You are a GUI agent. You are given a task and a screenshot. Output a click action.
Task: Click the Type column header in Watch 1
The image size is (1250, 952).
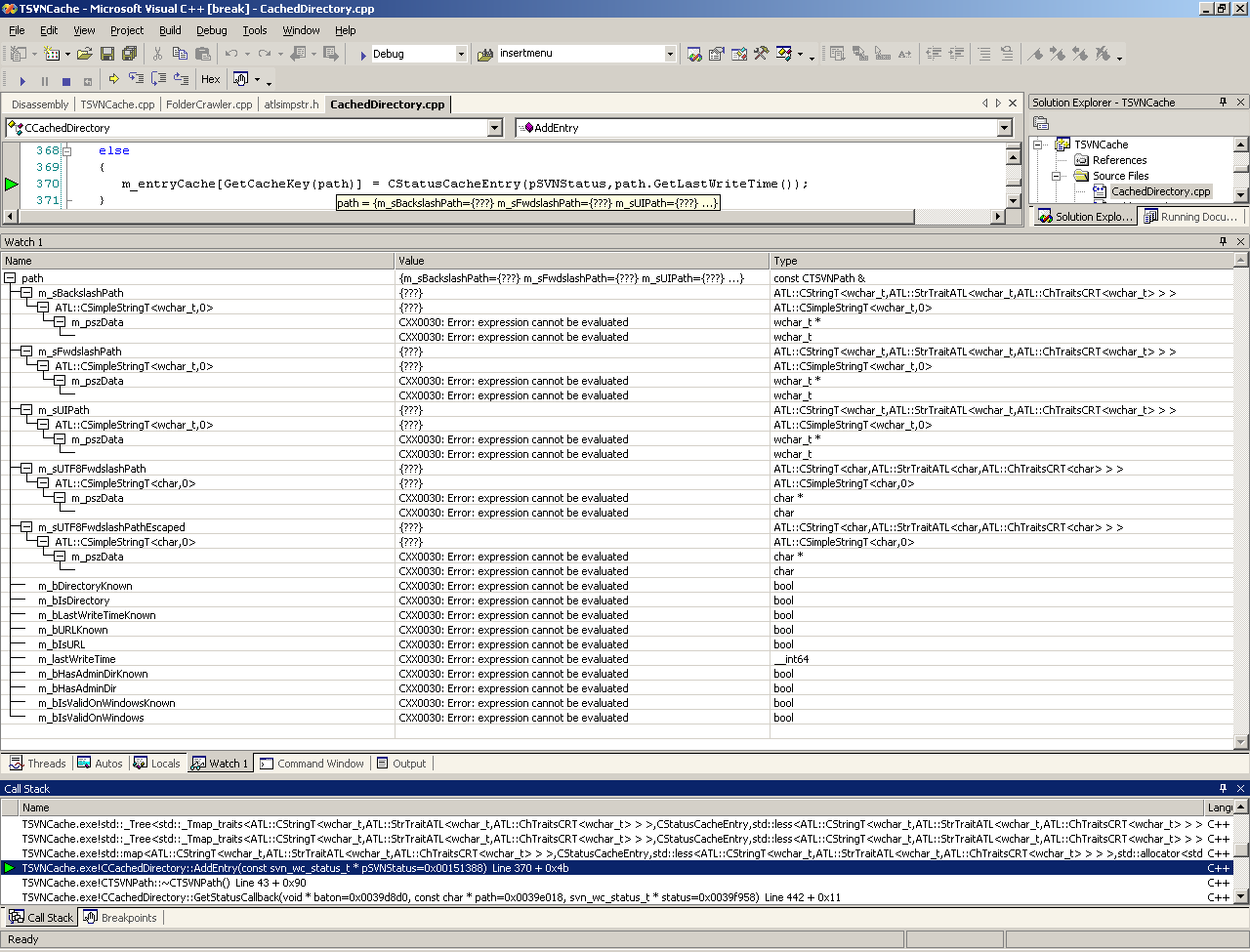click(1001, 261)
